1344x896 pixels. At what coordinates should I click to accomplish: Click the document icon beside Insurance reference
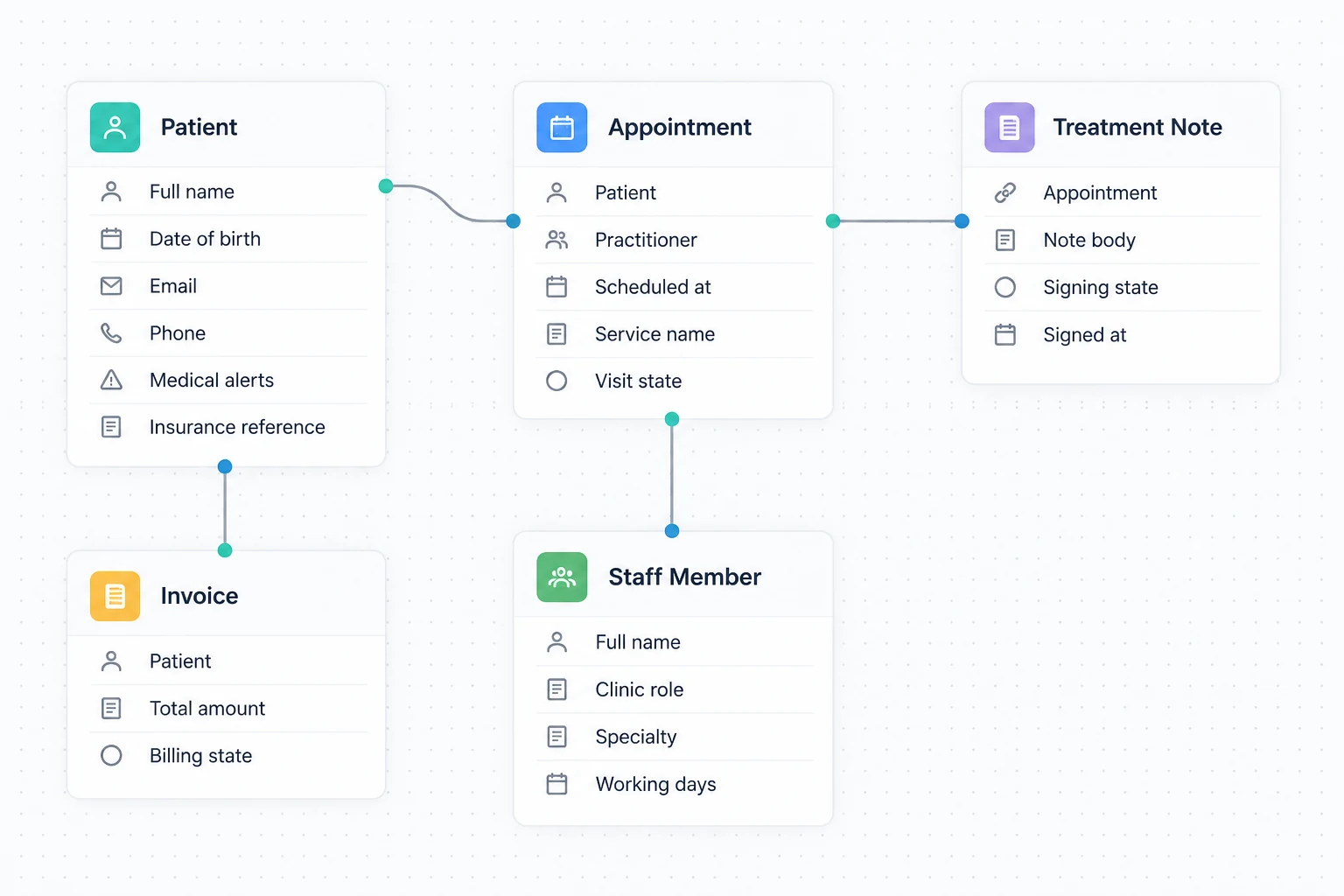click(x=111, y=427)
